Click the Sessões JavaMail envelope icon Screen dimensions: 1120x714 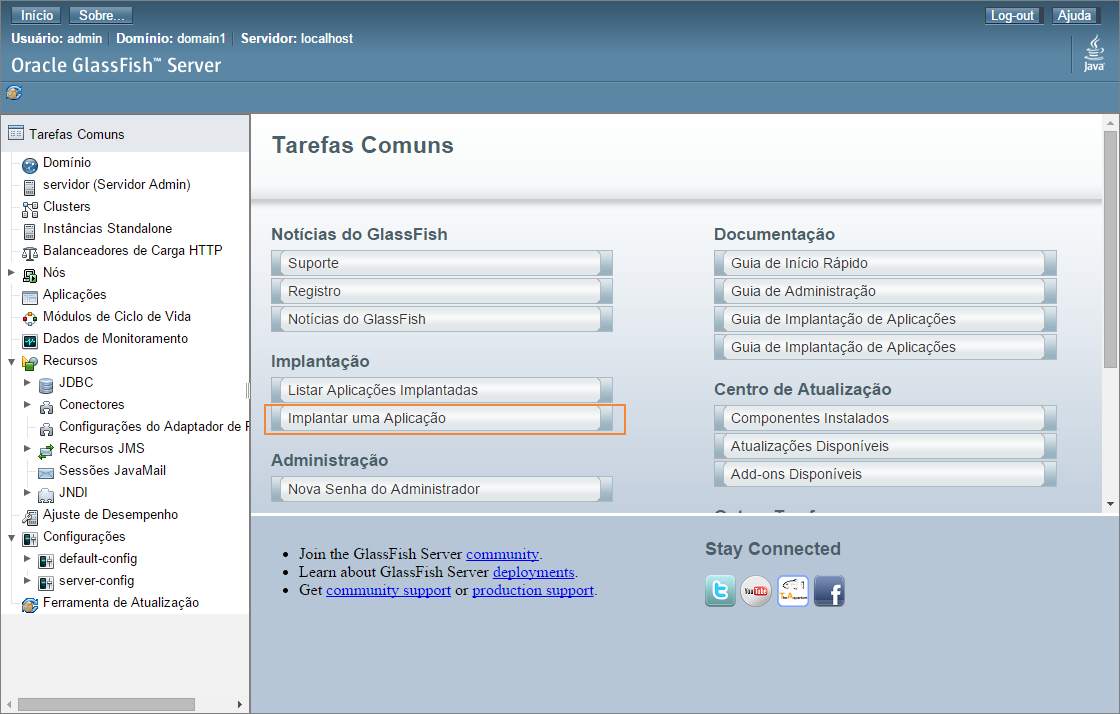[x=46, y=473]
